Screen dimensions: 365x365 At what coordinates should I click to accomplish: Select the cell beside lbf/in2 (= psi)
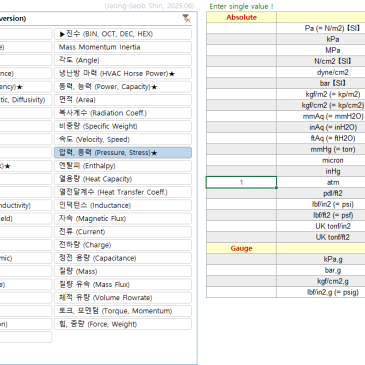point(241,204)
